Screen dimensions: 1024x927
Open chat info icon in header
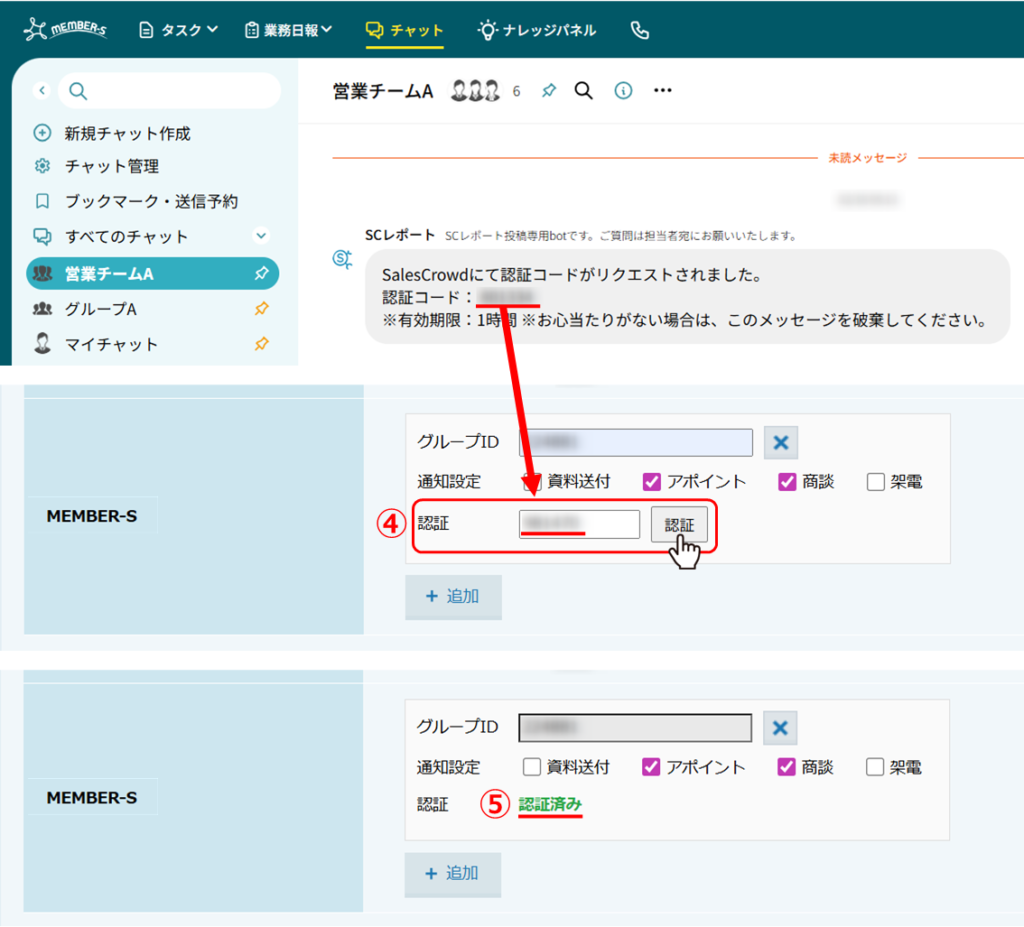click(x=623, y=91)
